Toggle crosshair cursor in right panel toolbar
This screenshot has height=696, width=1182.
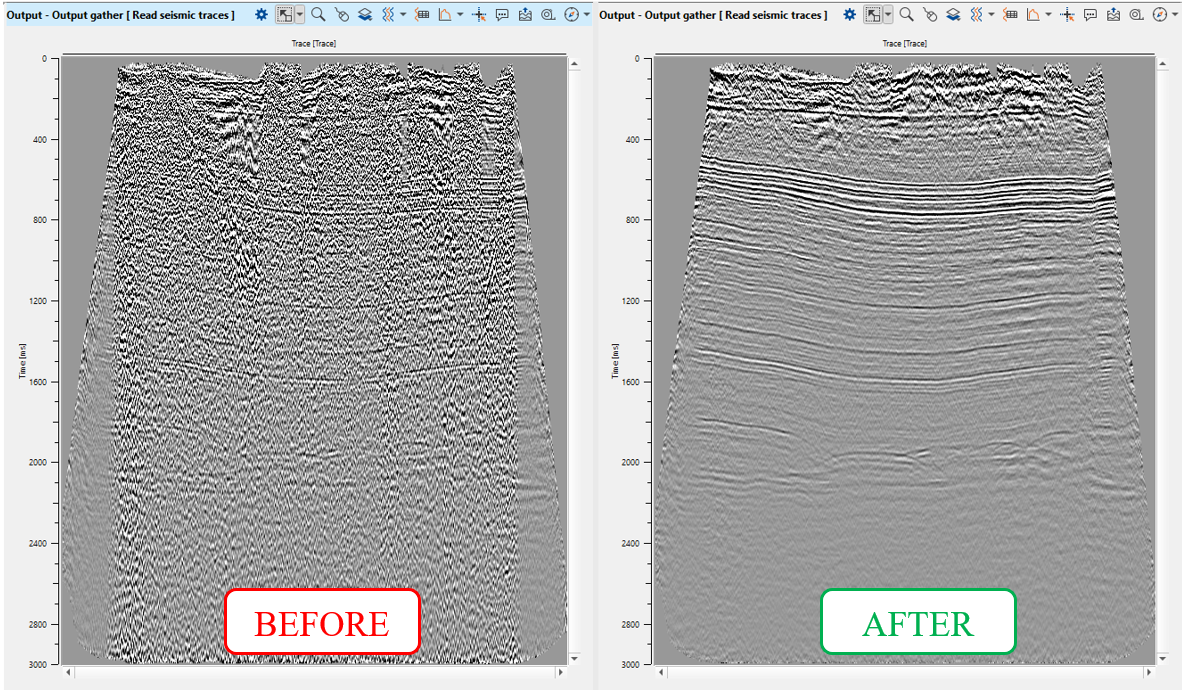coord(1067,15)
